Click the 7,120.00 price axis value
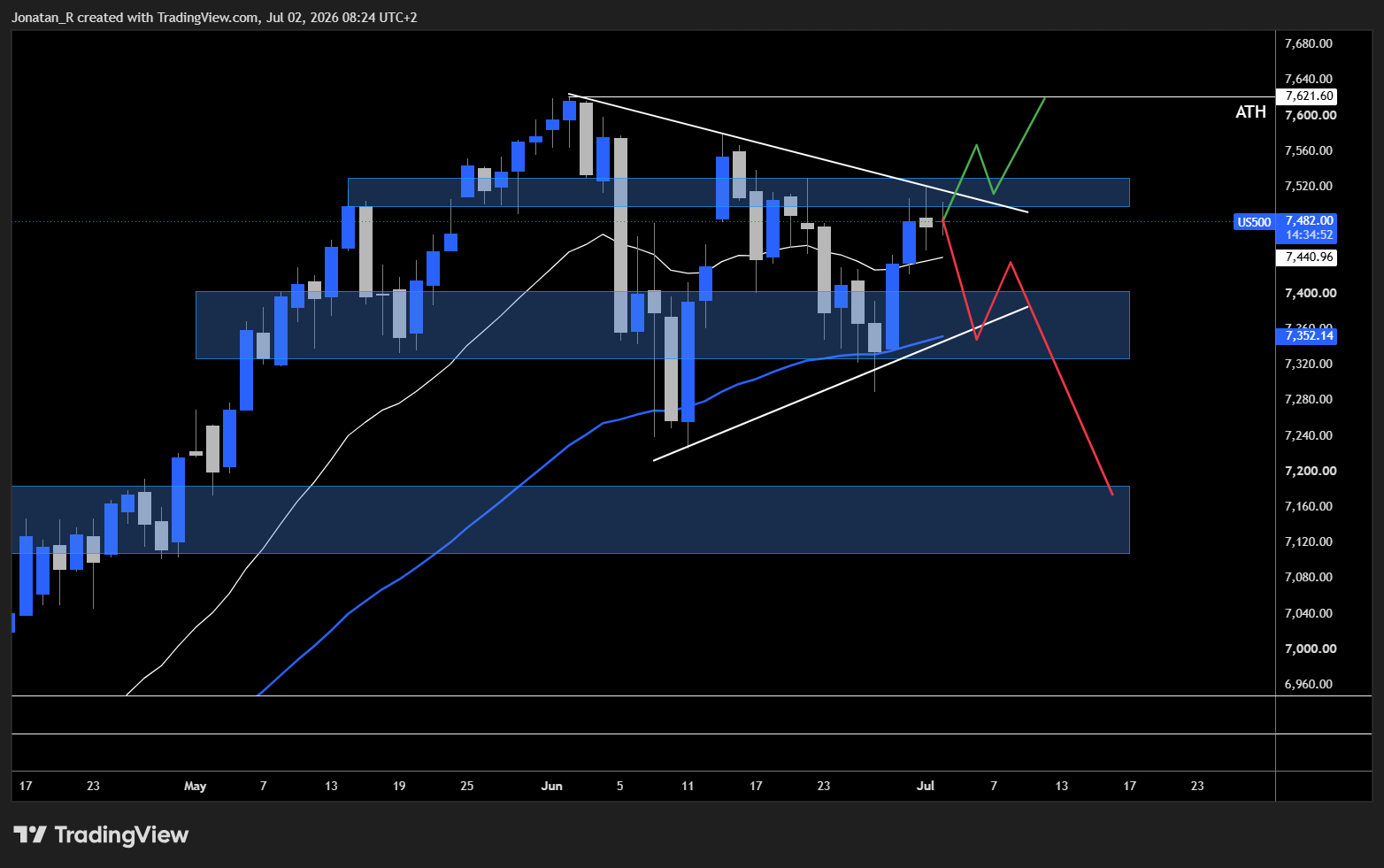 pos(1309,542)
